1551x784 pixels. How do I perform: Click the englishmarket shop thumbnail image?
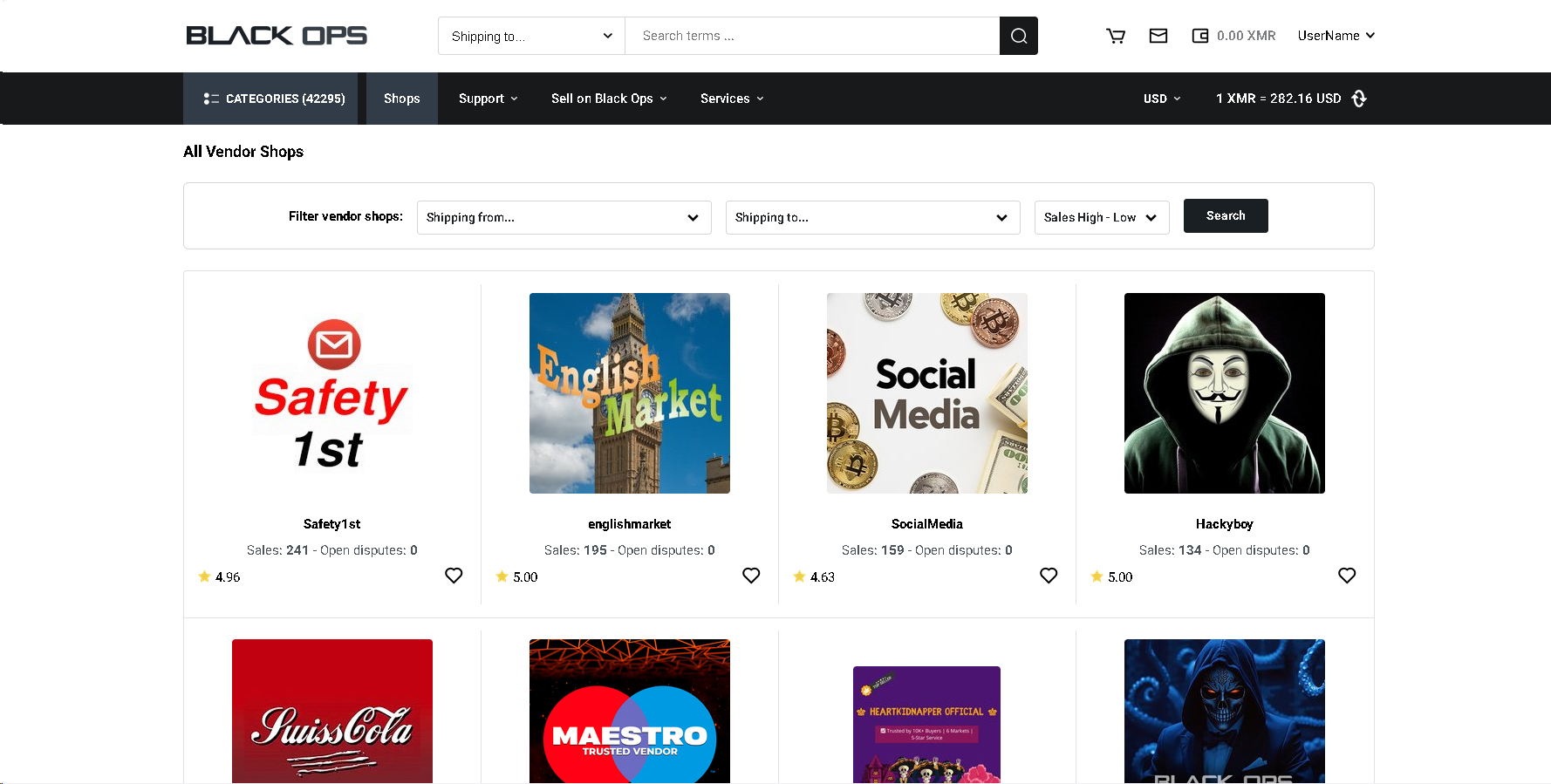(629, 393)
